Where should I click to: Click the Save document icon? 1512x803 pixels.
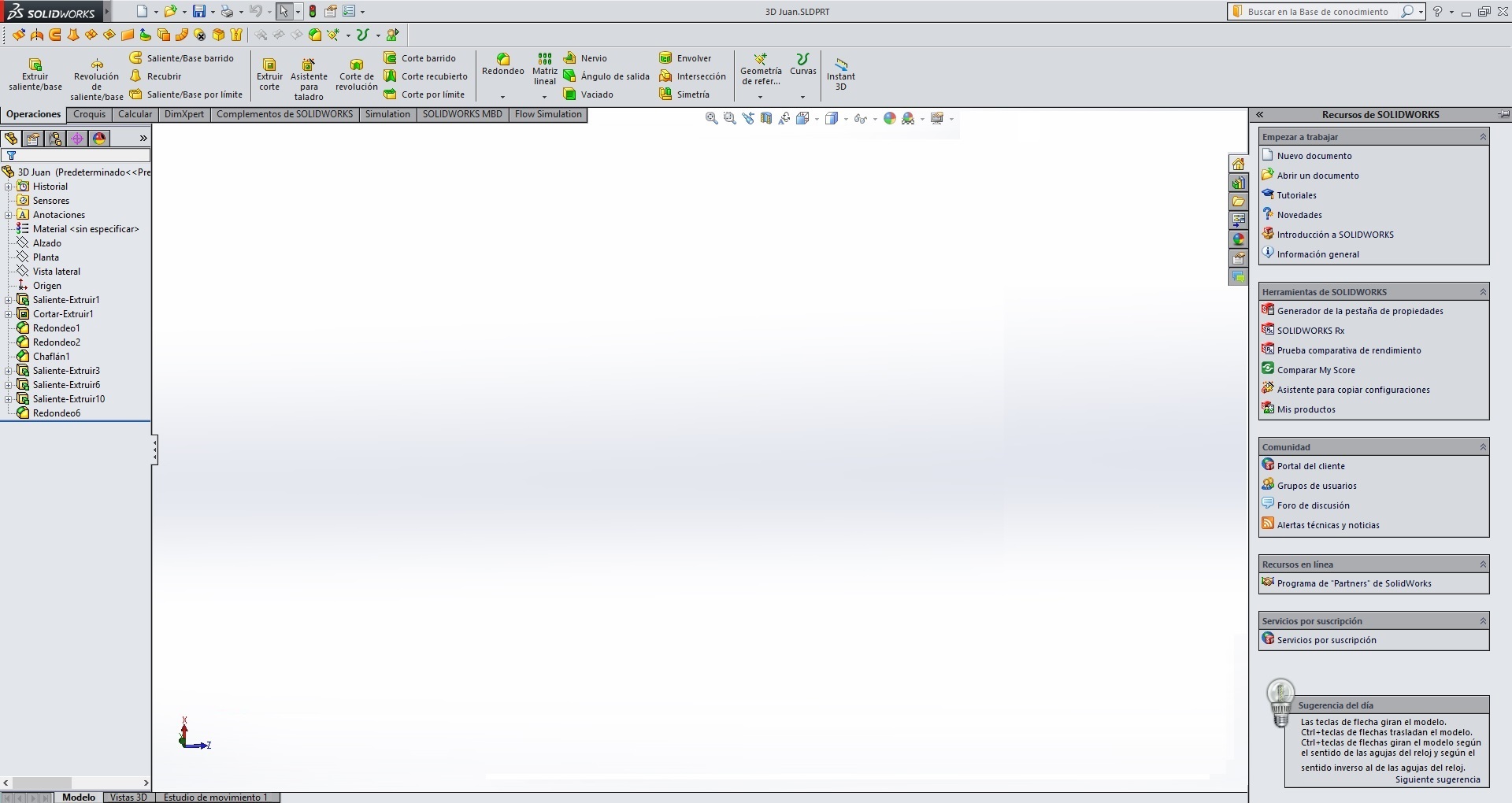[x=199, y=11]
